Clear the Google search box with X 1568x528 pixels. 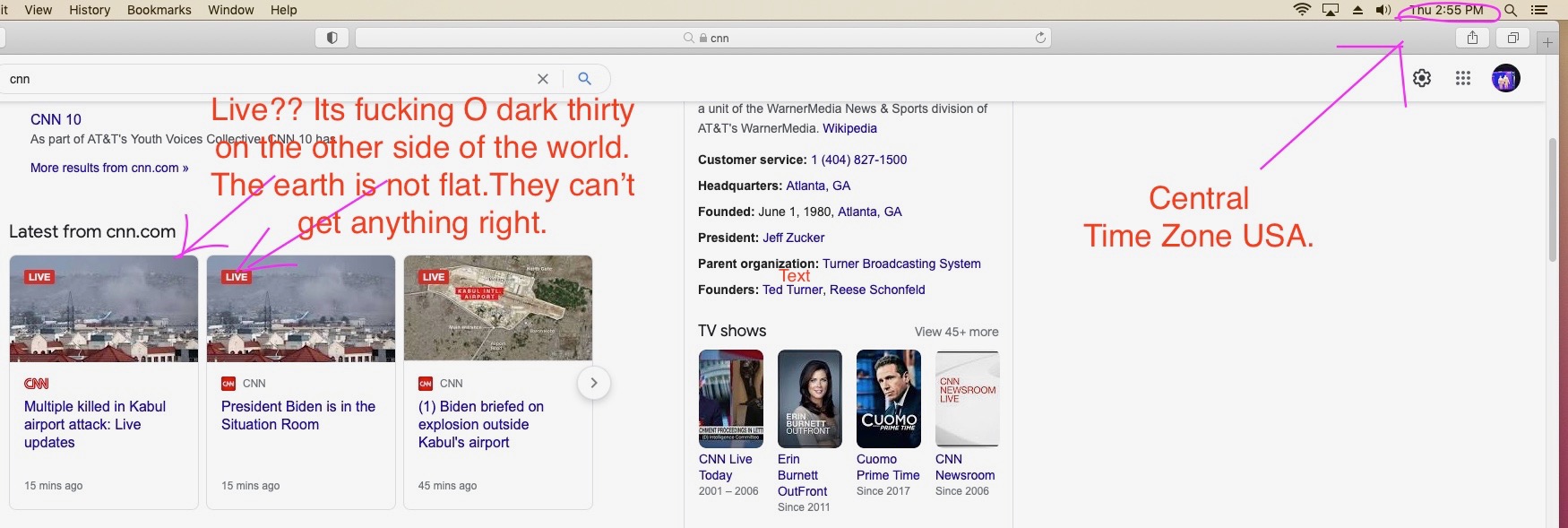point(542,79)
